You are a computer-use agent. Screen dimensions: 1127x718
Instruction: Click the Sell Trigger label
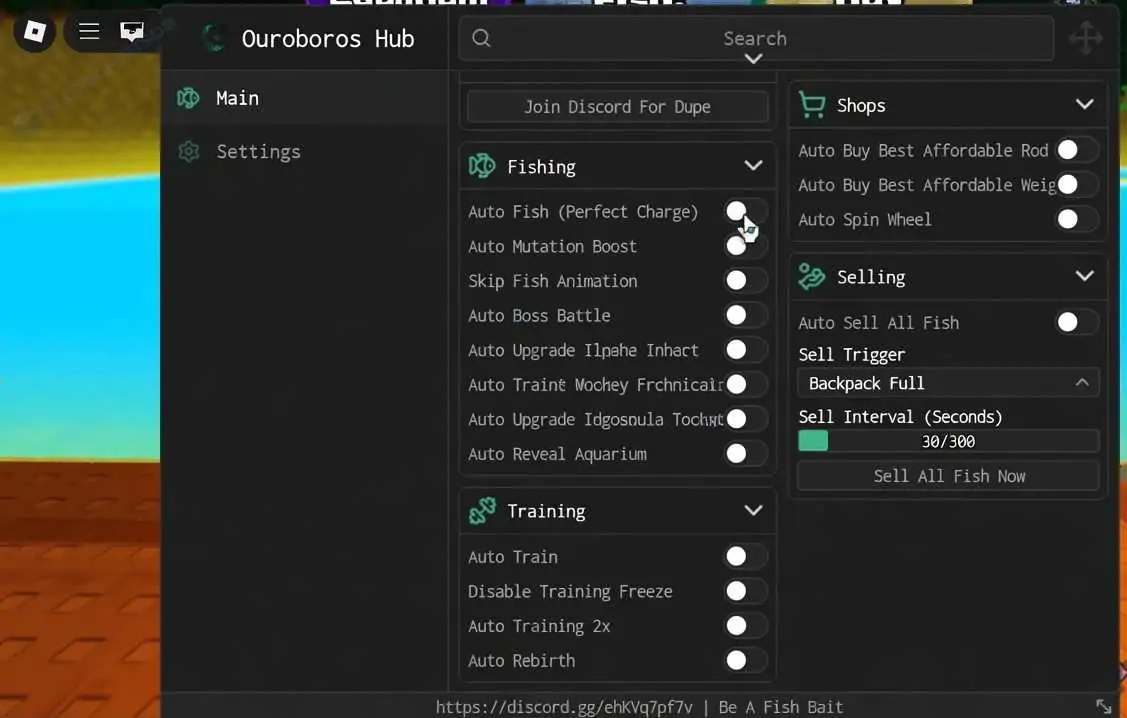pyautogui.click(x=852, y=354)
